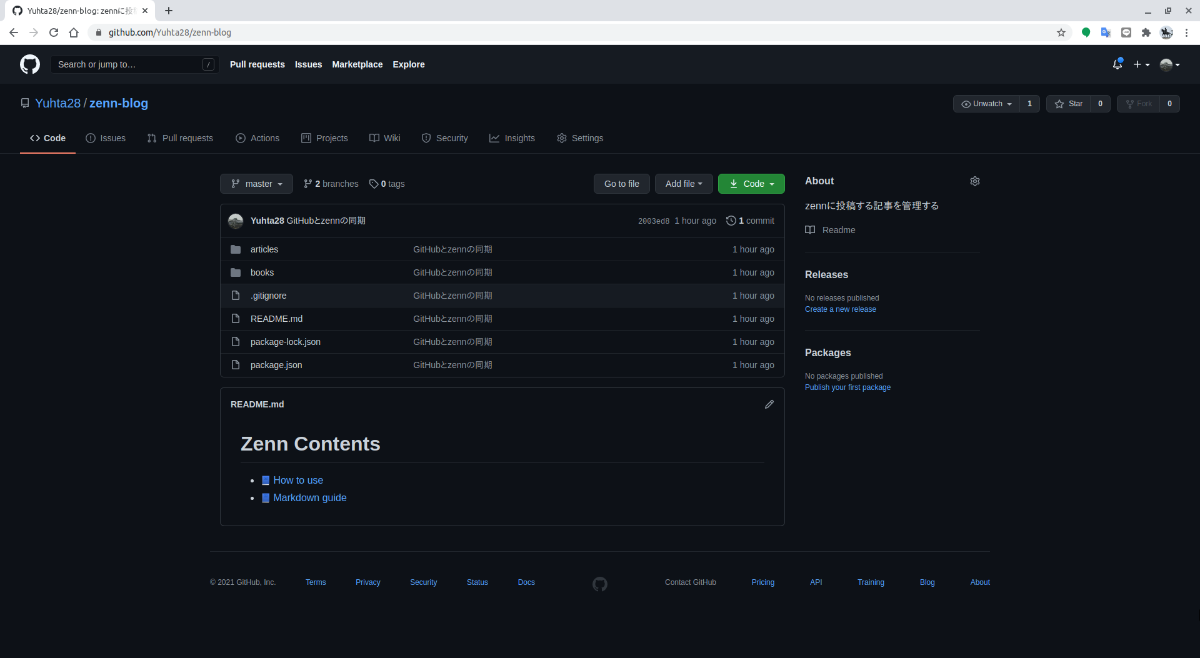Click the browser back arrow
The image size is (1200, 658).
tap(14, 32)
